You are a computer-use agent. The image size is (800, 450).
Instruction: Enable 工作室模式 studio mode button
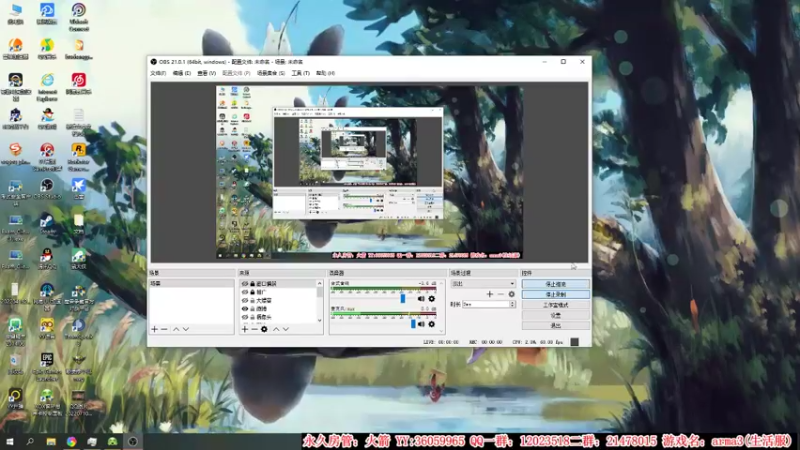[556, 305]
